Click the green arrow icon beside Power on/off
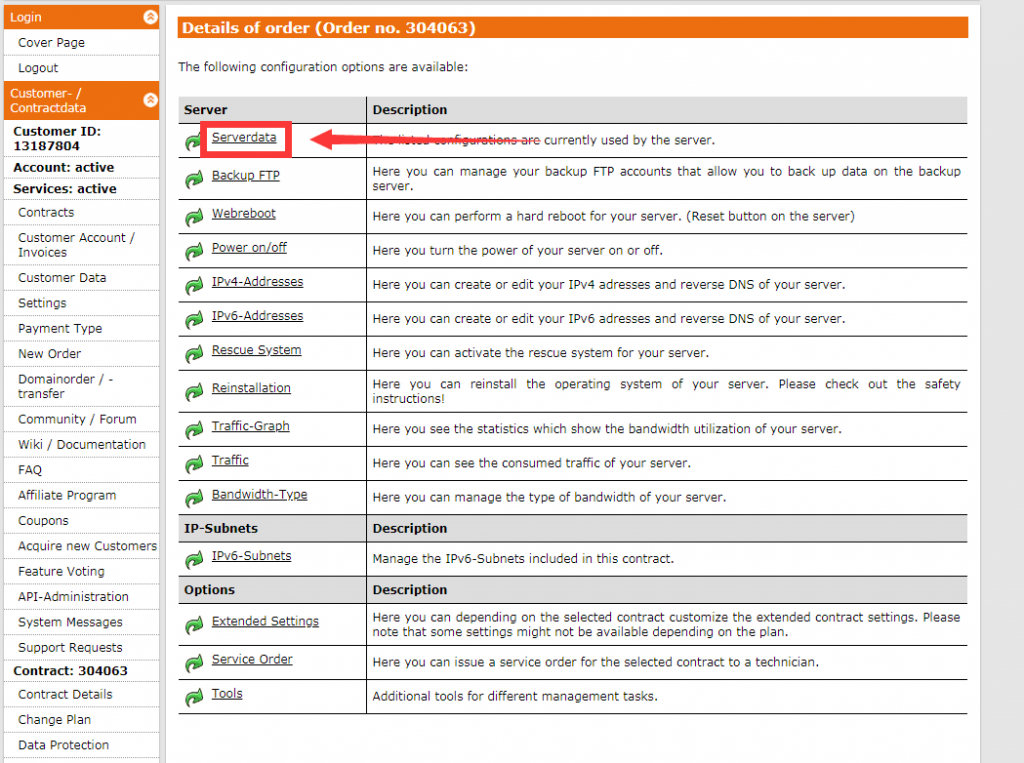Viewport: 1024px width, 763px height. pos(194,251)
